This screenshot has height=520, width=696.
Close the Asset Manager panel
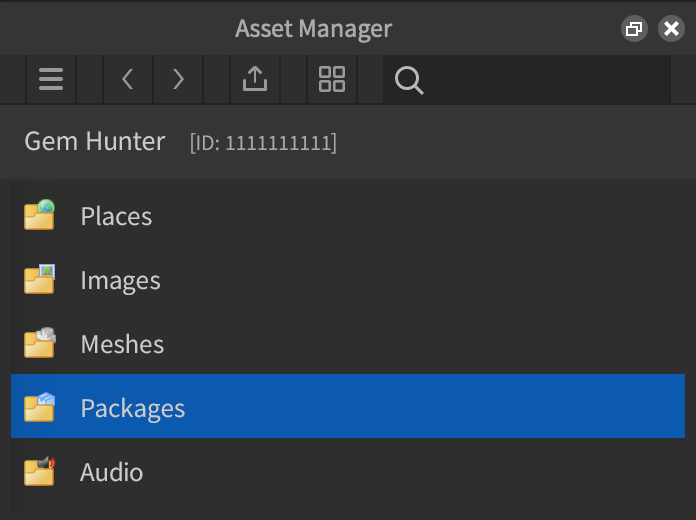pos(671,28)
